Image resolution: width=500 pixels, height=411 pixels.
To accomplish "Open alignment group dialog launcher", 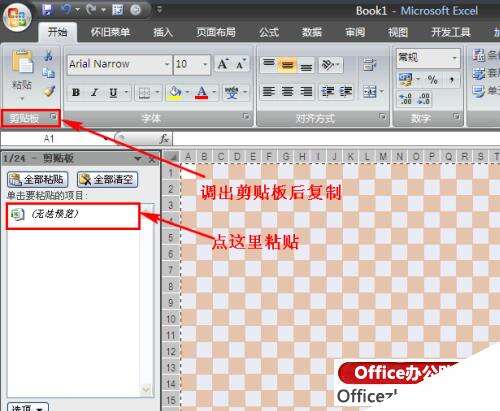I will pyautogui.click(x=382, y=116).
